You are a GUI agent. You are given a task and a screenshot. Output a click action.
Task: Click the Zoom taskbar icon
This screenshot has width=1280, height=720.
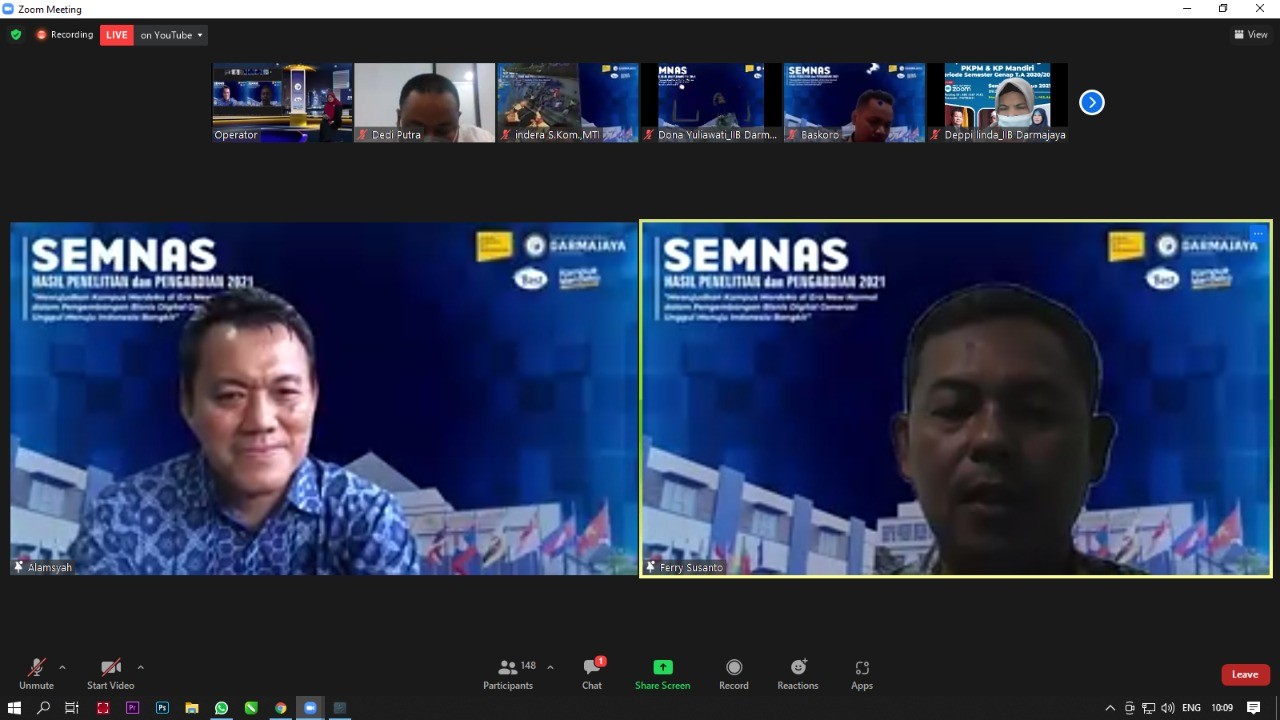tap(310, 708)
